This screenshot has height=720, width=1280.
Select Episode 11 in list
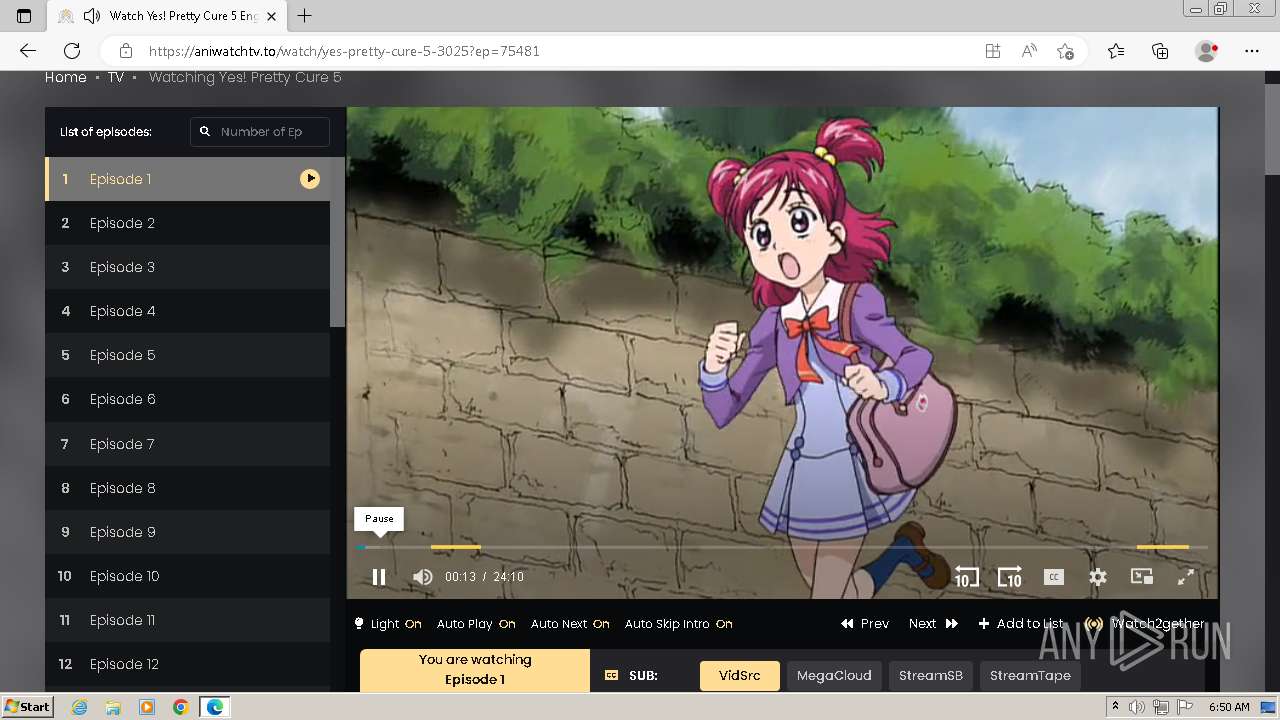coord(187,620)
